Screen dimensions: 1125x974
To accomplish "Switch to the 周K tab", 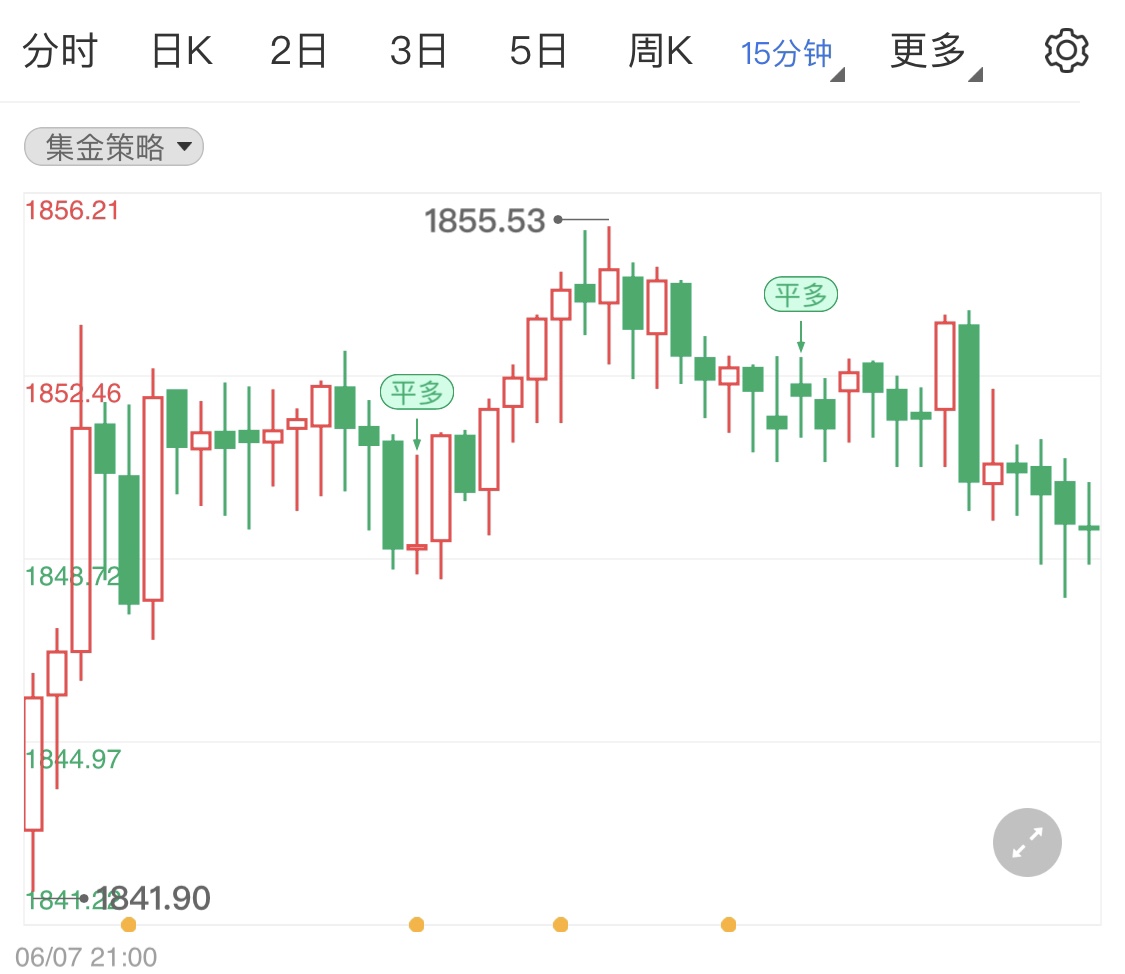I will (660, 51).
